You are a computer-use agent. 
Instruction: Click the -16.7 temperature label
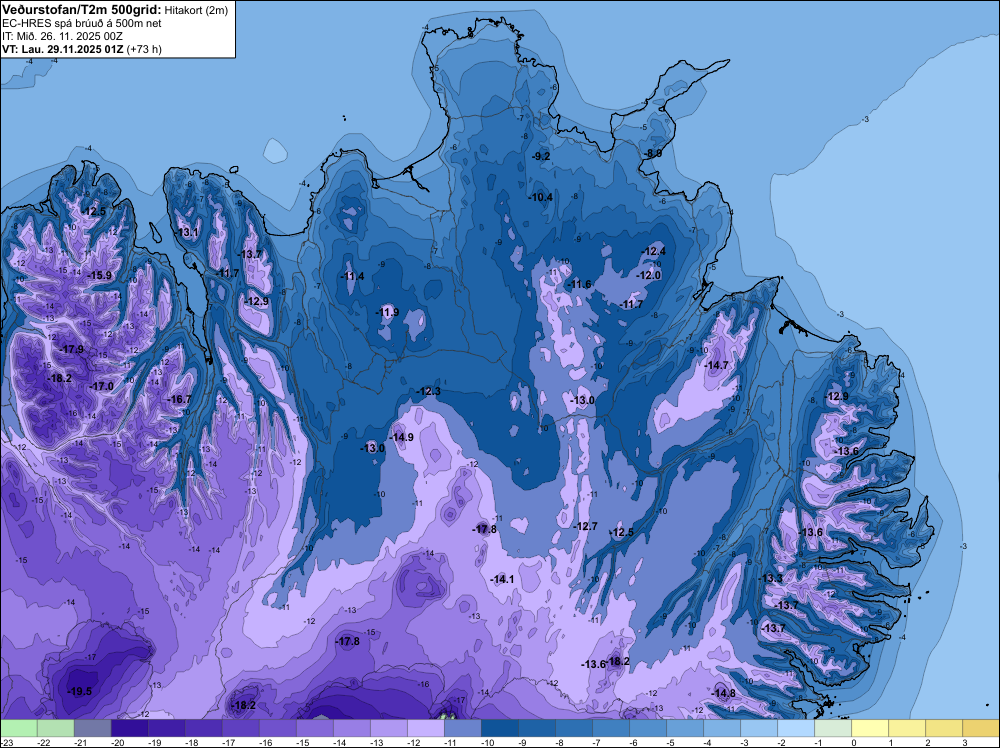click(179, 399)
